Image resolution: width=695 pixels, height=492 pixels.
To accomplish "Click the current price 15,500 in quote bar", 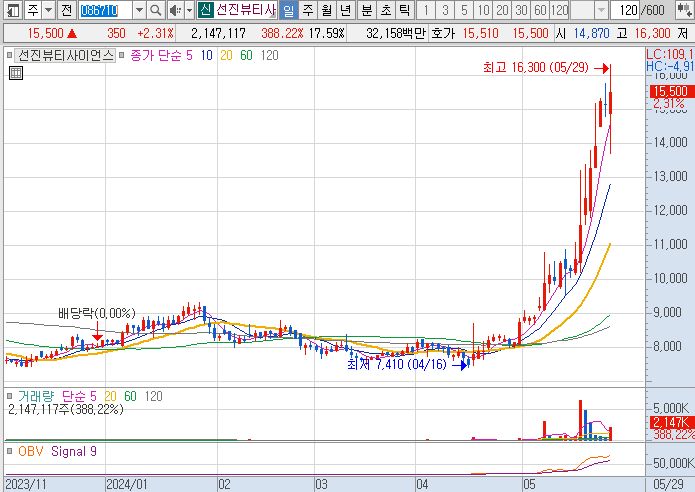I will point(46,33).
